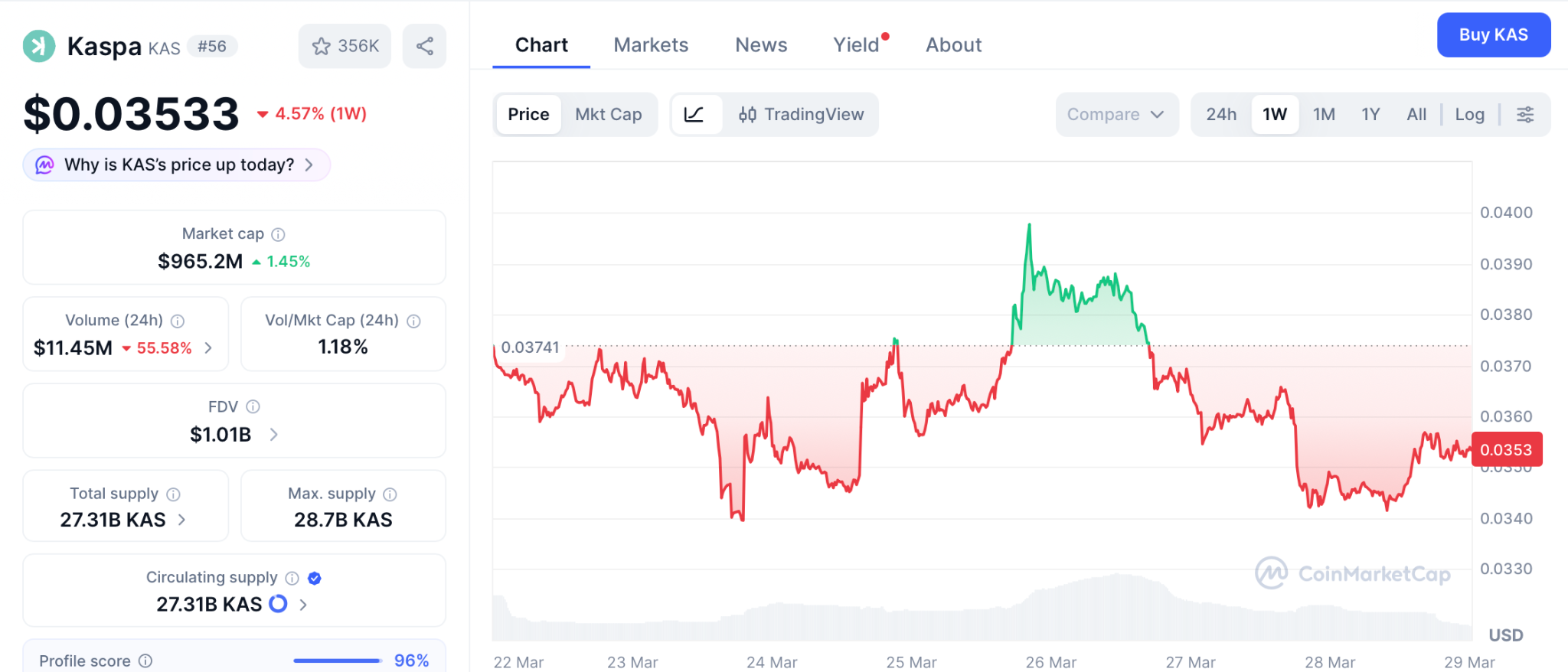The height and width of the screenshot is (672, 1568).
Task: Click the Profile score info icon
Action: point(145,661)
